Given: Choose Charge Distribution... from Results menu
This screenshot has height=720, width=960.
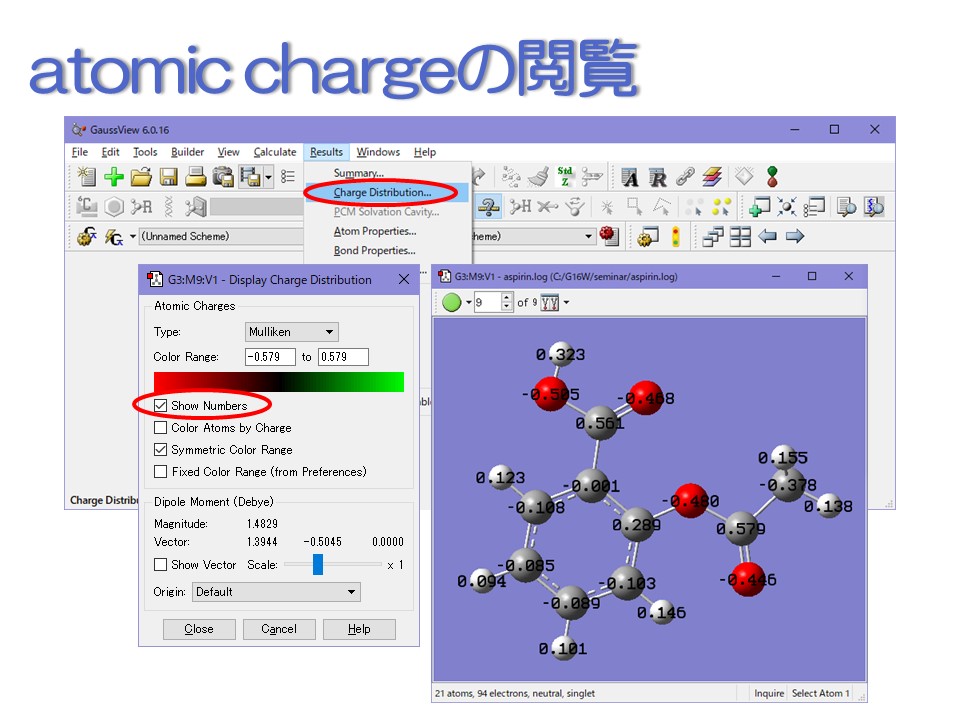Looking at the screenshot, I should click(x=382, y=192).
